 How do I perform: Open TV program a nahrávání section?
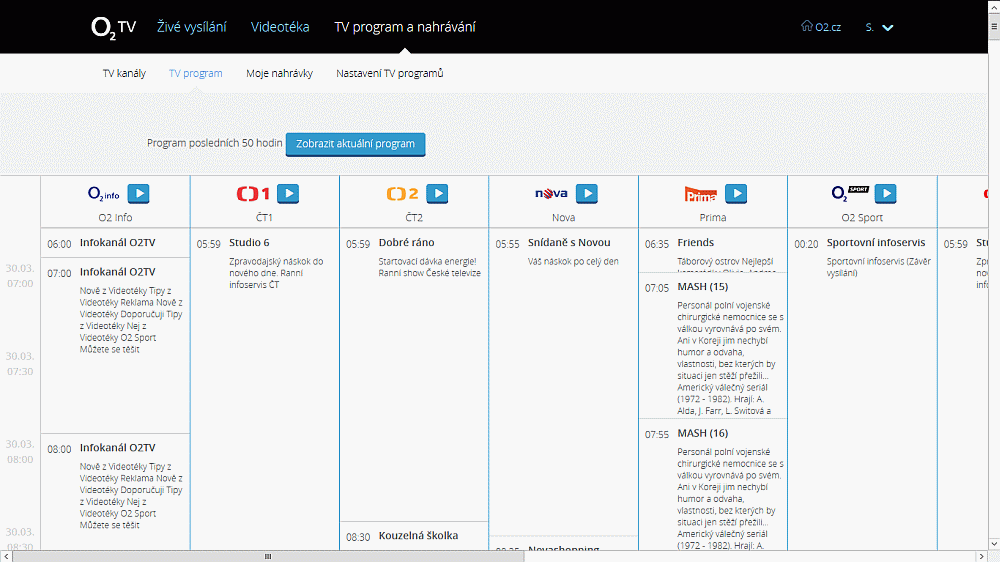point(405,27)
